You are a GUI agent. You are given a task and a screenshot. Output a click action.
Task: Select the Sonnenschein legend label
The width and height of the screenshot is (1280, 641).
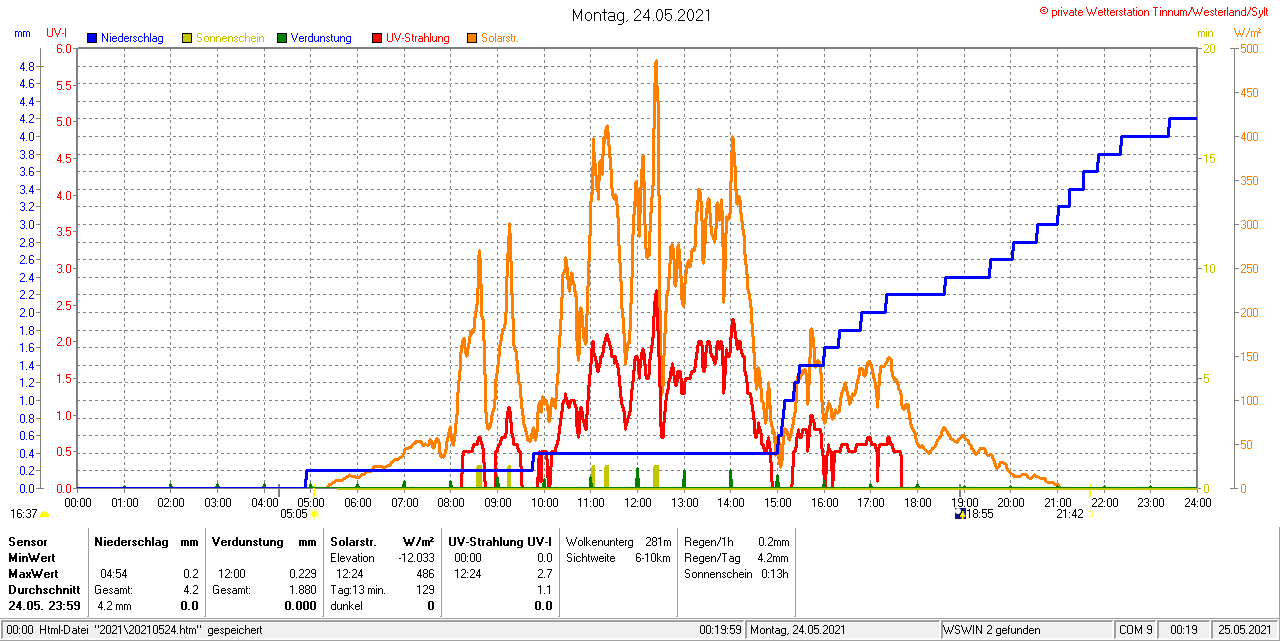point(230,38)
